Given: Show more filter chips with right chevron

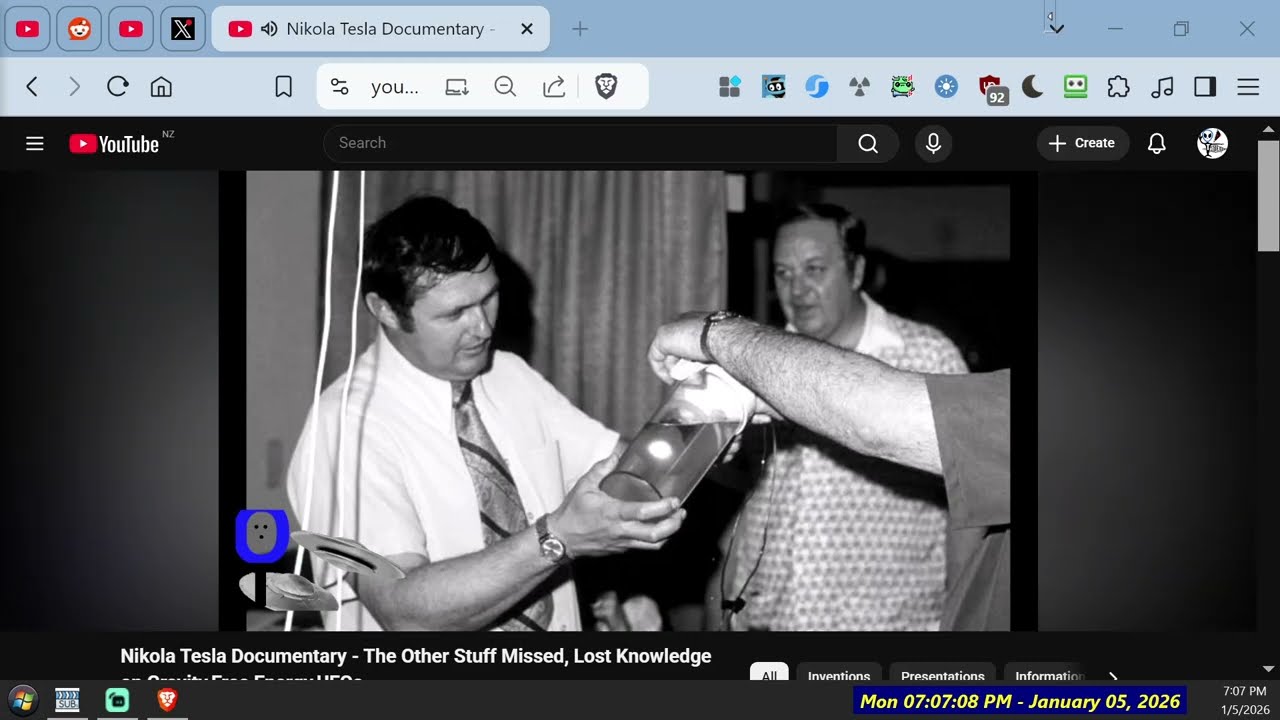Looking at the screenshot, I should pos(1113,675).
